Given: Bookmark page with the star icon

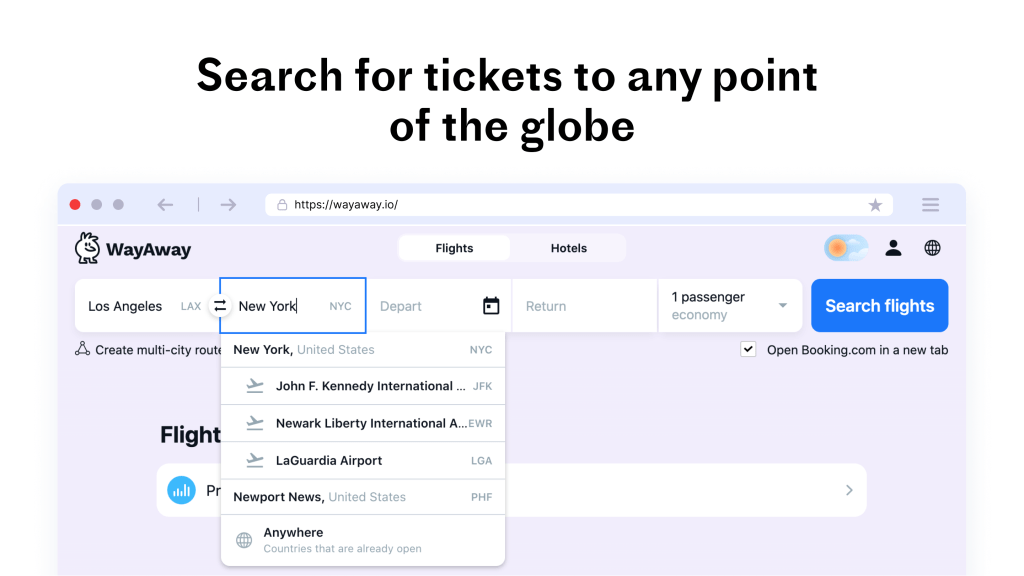Looking at the screenshot, I should tap(875, 205).
